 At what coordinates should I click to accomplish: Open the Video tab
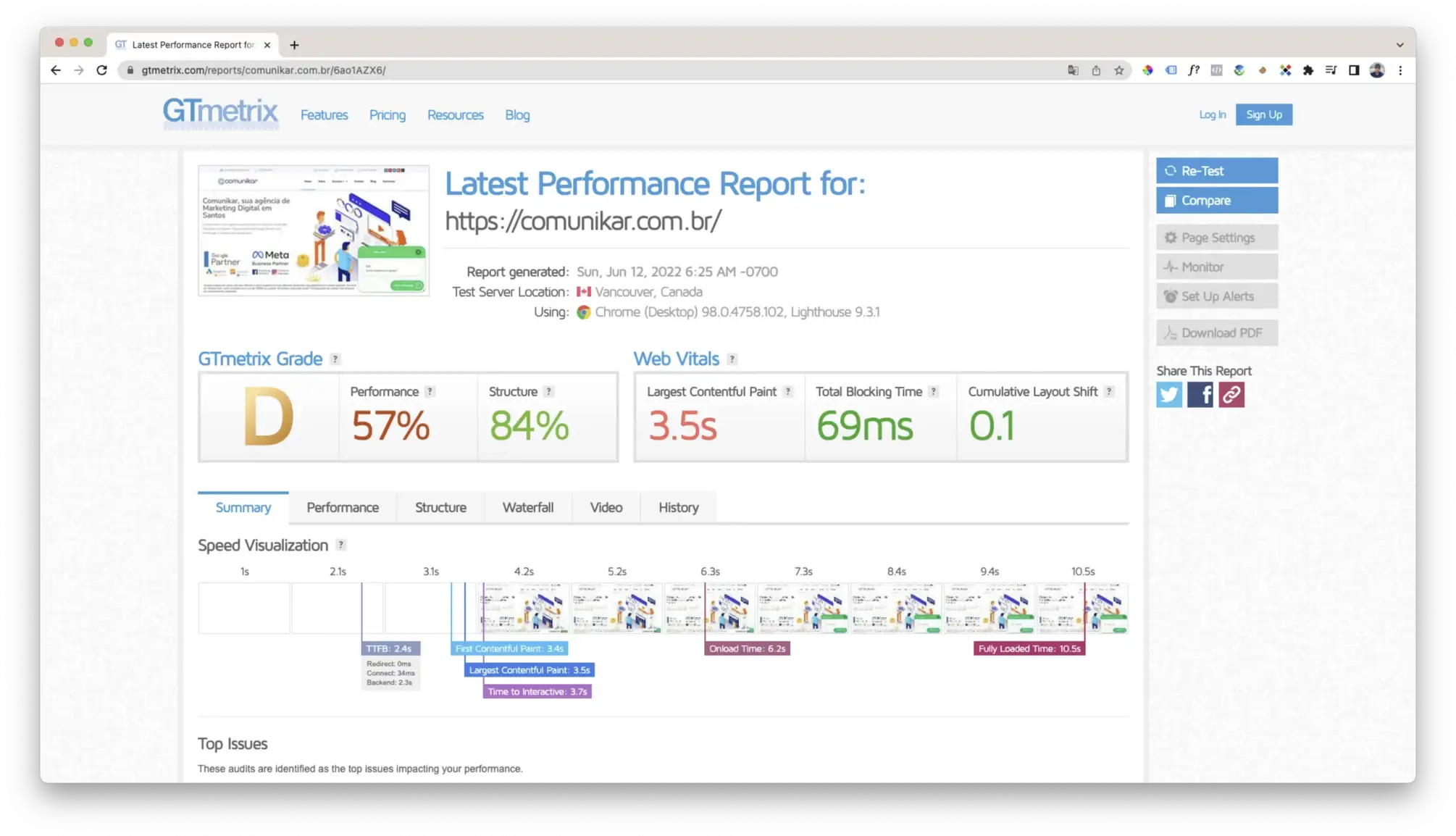click(606, 508)
